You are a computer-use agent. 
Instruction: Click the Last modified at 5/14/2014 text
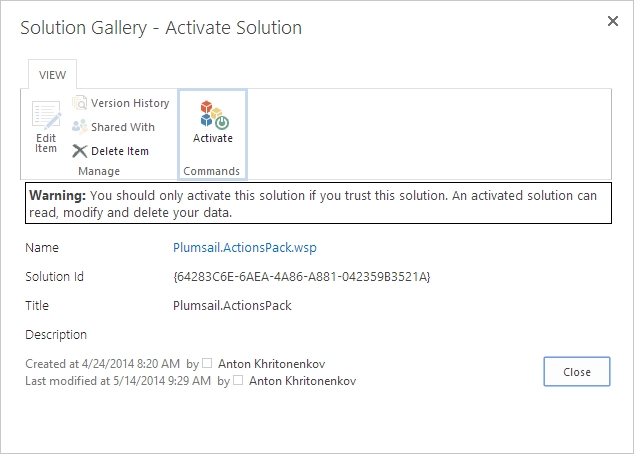[x=118, y=381]
